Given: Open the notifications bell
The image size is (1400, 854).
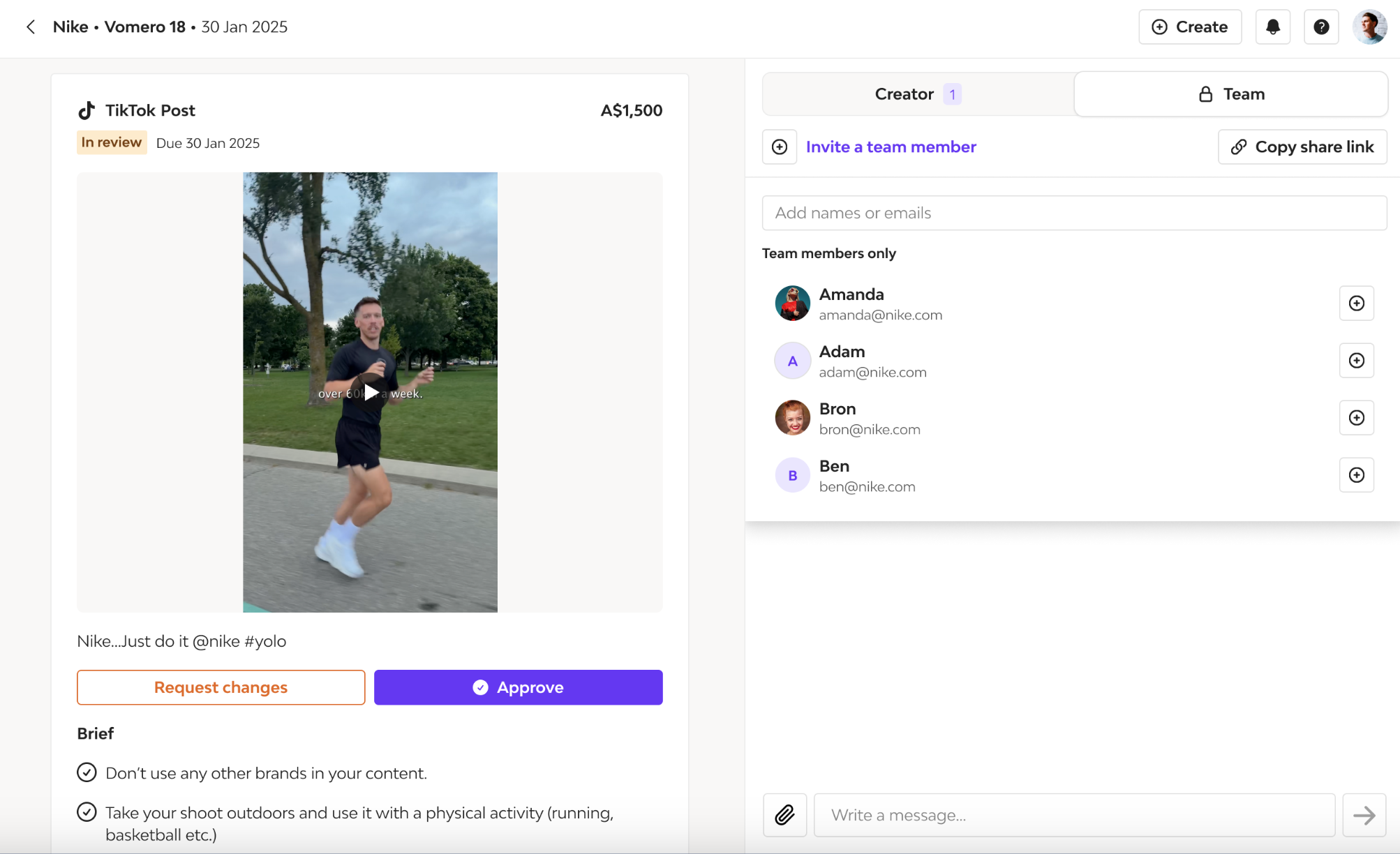Looking at the screenshot, I should [x=1273, y=27].
